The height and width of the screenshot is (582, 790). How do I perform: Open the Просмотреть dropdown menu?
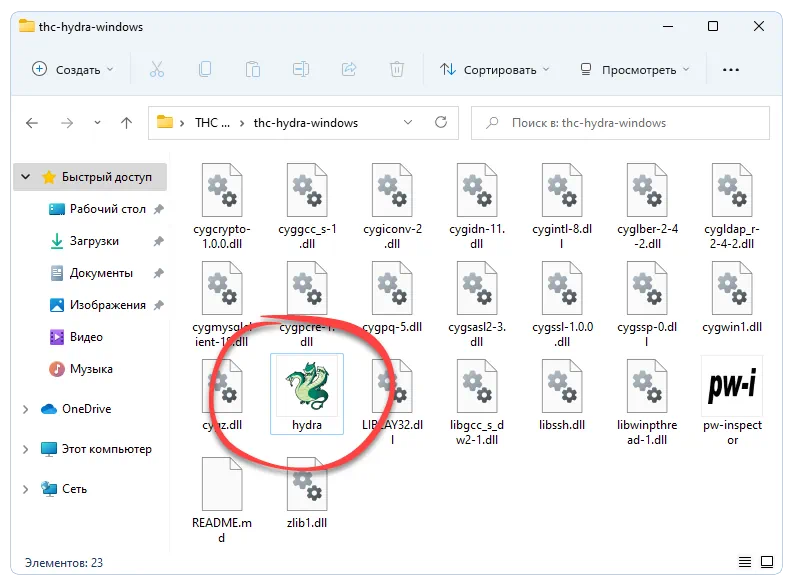coord(635,70)
